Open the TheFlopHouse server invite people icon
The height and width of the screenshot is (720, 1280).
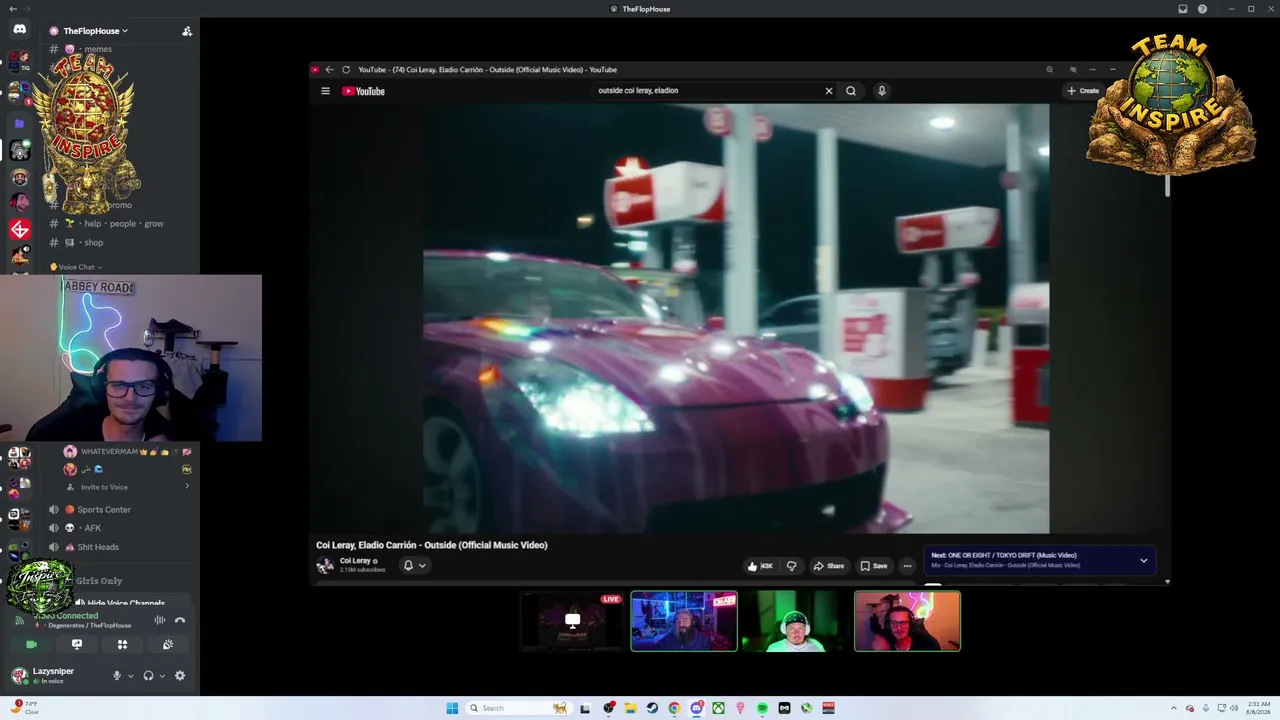tap(187, 31)
